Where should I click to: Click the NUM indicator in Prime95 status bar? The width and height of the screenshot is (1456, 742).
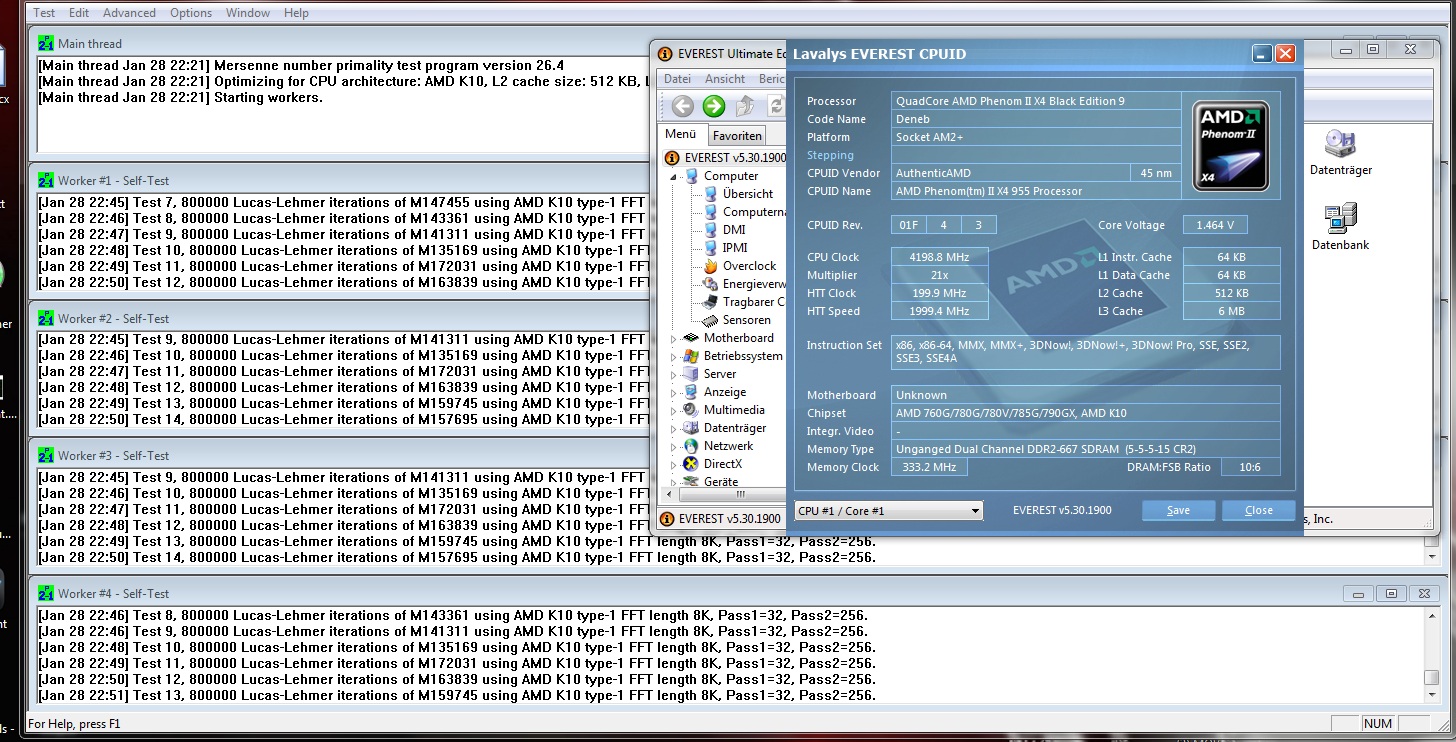(1377, 723)
